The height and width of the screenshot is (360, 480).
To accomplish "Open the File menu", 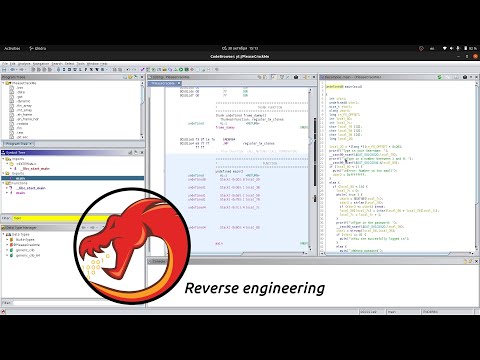I will (x=4, y=64).
